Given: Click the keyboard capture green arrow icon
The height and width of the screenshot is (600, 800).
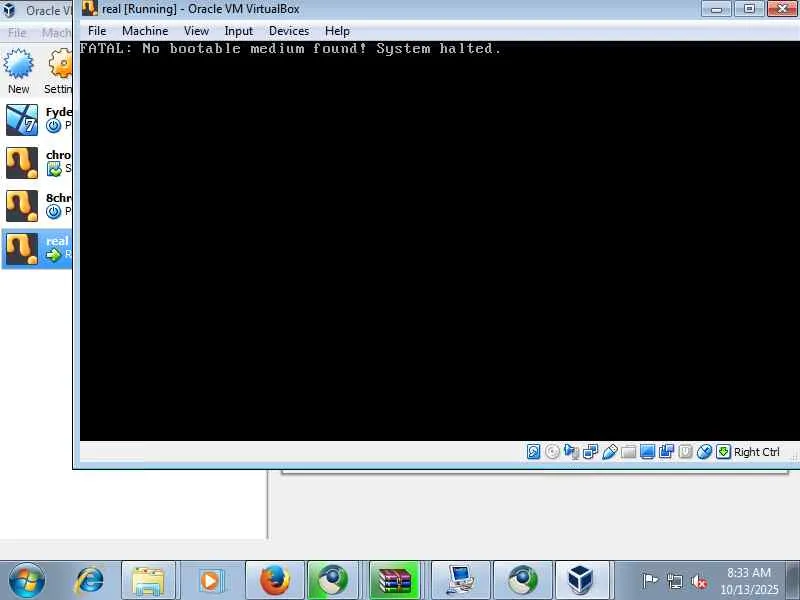Looking at the screenshot, I should click(x=723, y=452).
